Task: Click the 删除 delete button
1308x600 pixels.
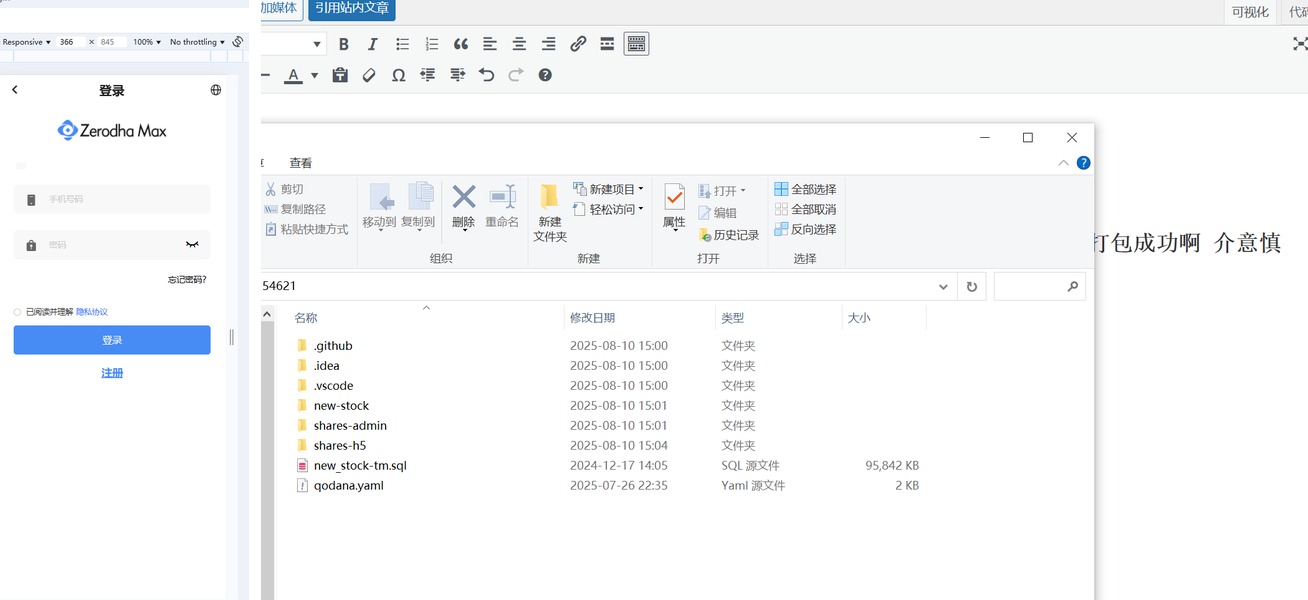Action: pyautogui.click(x=464, y=206)
